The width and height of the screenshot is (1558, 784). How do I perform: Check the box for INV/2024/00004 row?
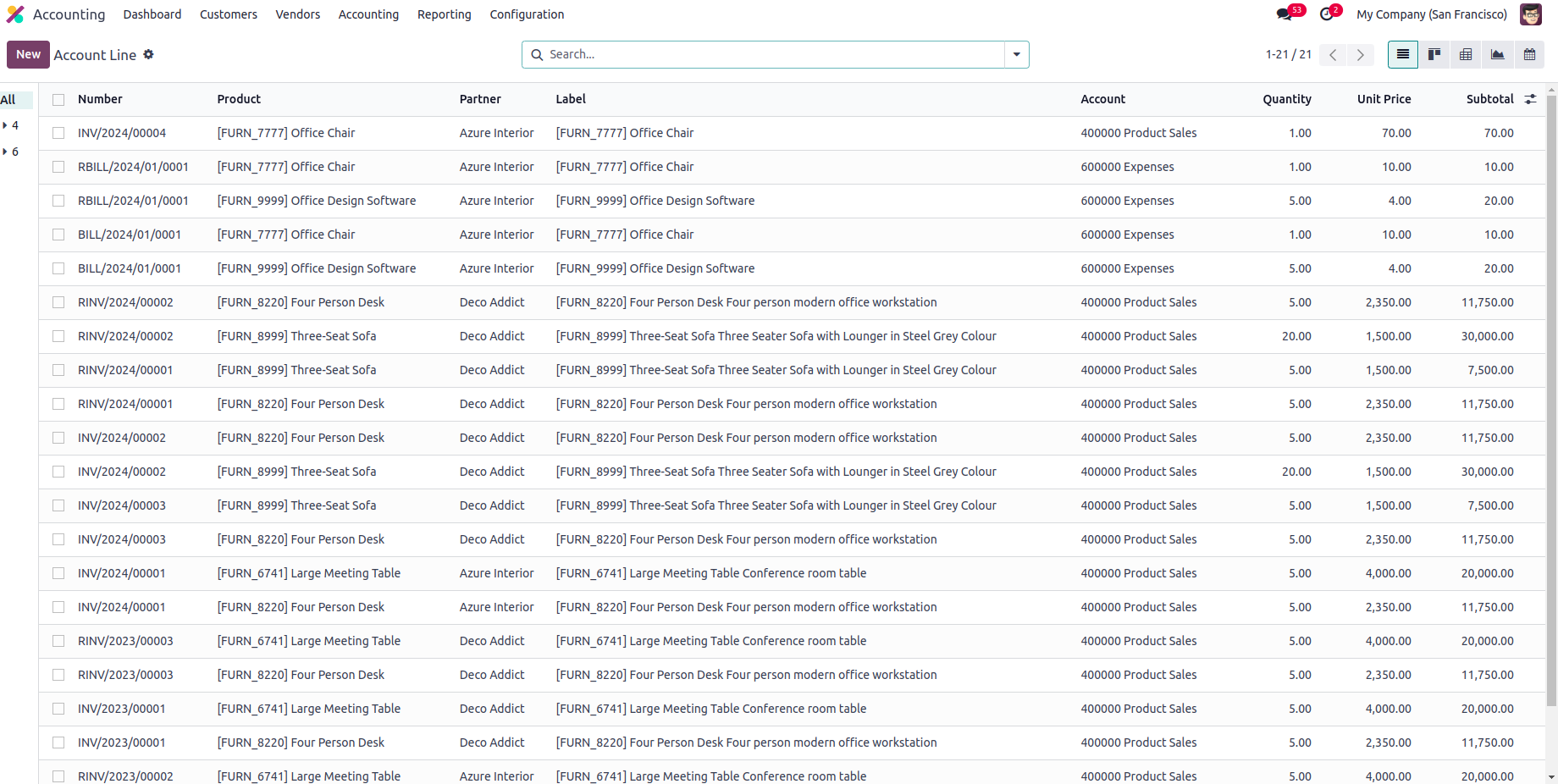[x=58, y=133]
